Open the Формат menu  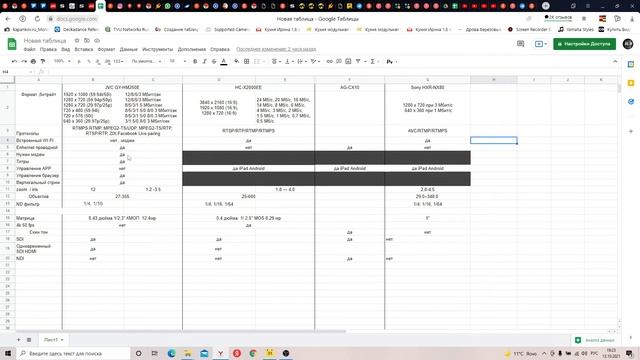coord(107,49)
